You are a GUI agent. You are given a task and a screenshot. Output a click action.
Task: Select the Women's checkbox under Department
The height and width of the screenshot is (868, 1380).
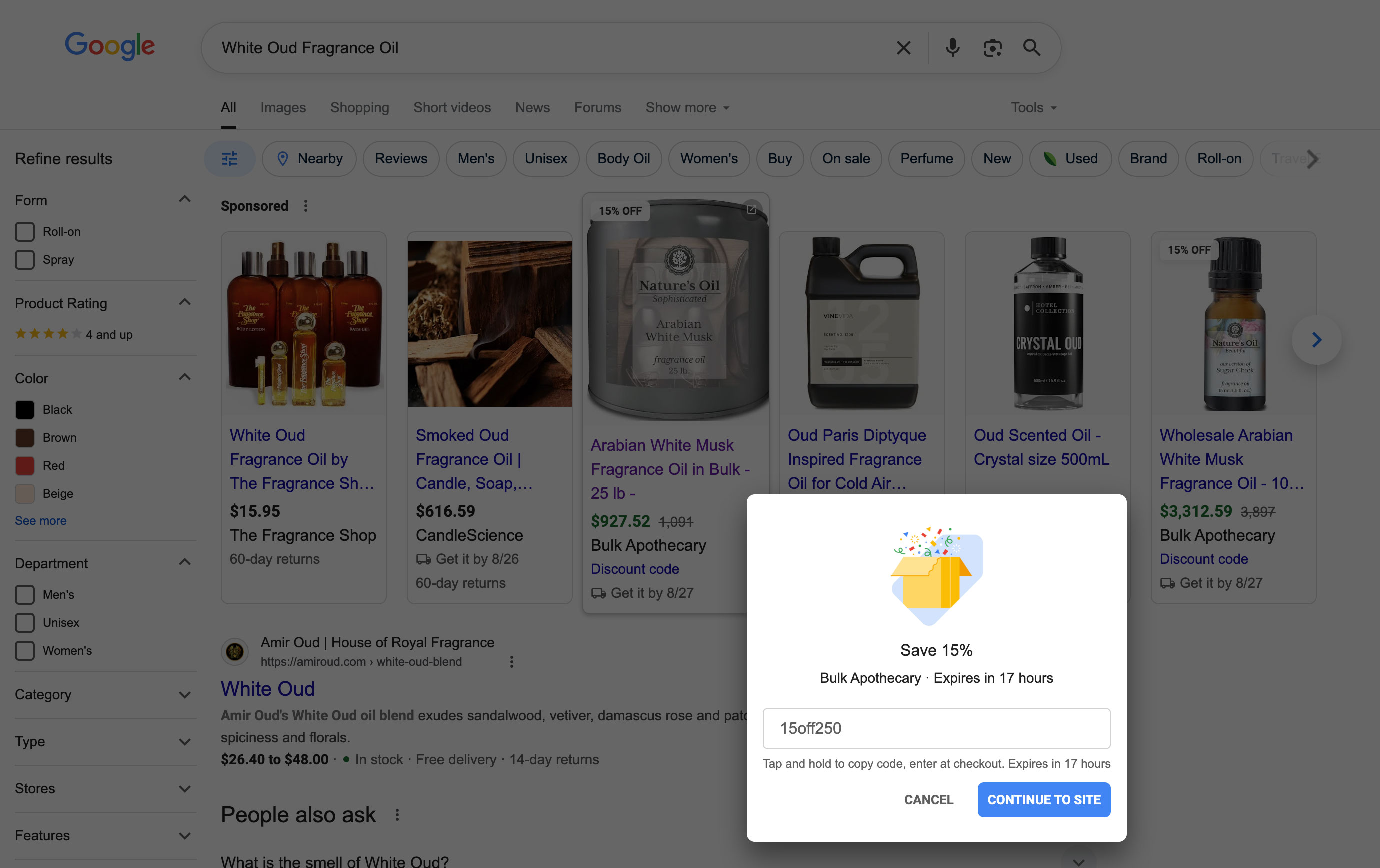click(x=24, y=651)
